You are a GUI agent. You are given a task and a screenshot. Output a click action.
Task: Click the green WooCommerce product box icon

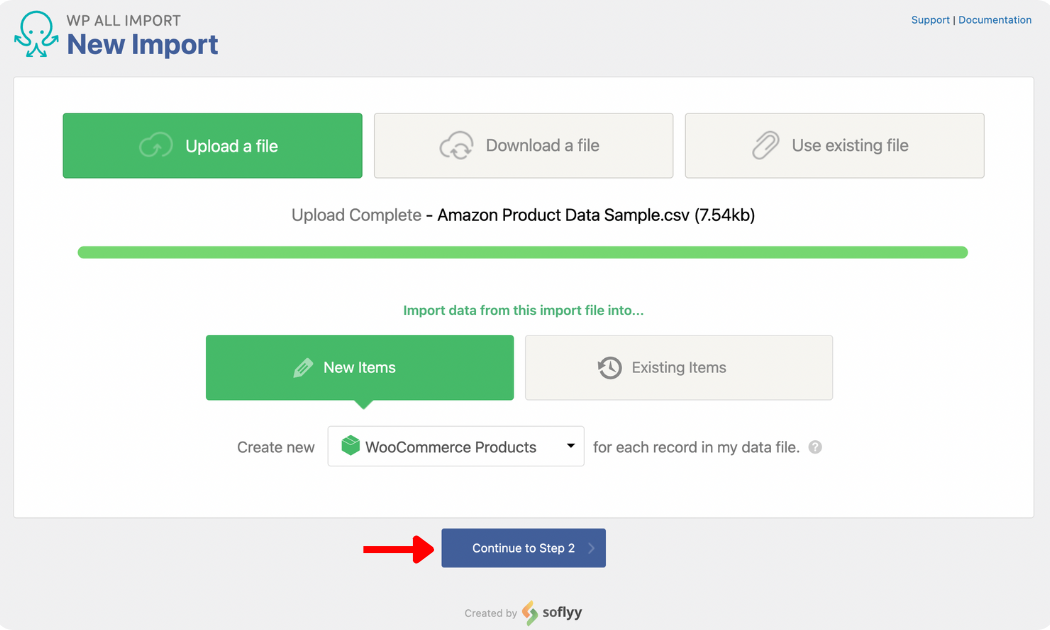(350, 446)
